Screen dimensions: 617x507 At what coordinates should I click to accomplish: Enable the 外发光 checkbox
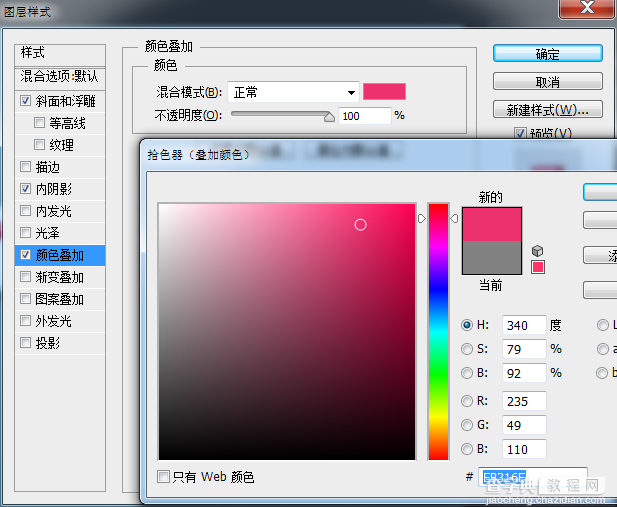coord(26,321)
